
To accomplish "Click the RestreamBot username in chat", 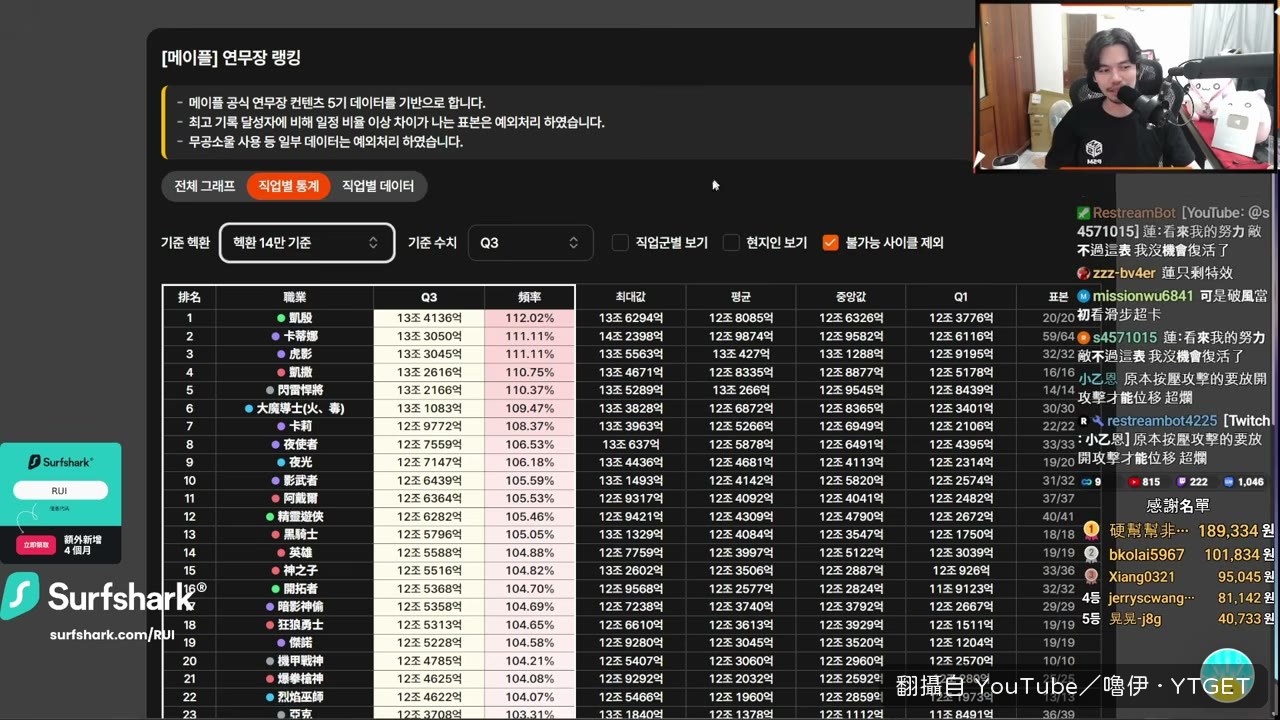I will coord(1134,213).
